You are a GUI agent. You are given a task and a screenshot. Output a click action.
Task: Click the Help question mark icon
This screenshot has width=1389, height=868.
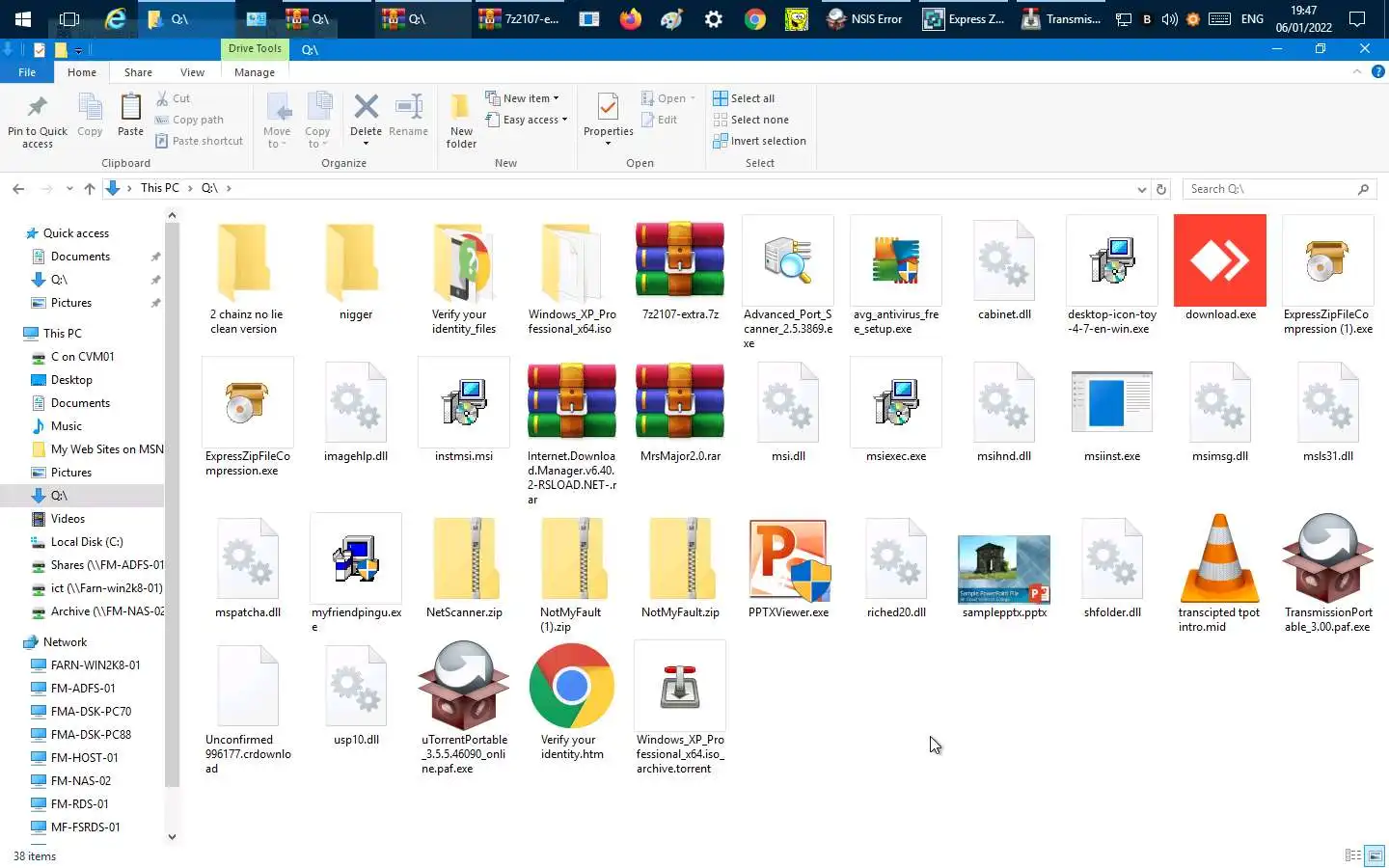point(1377,71)
